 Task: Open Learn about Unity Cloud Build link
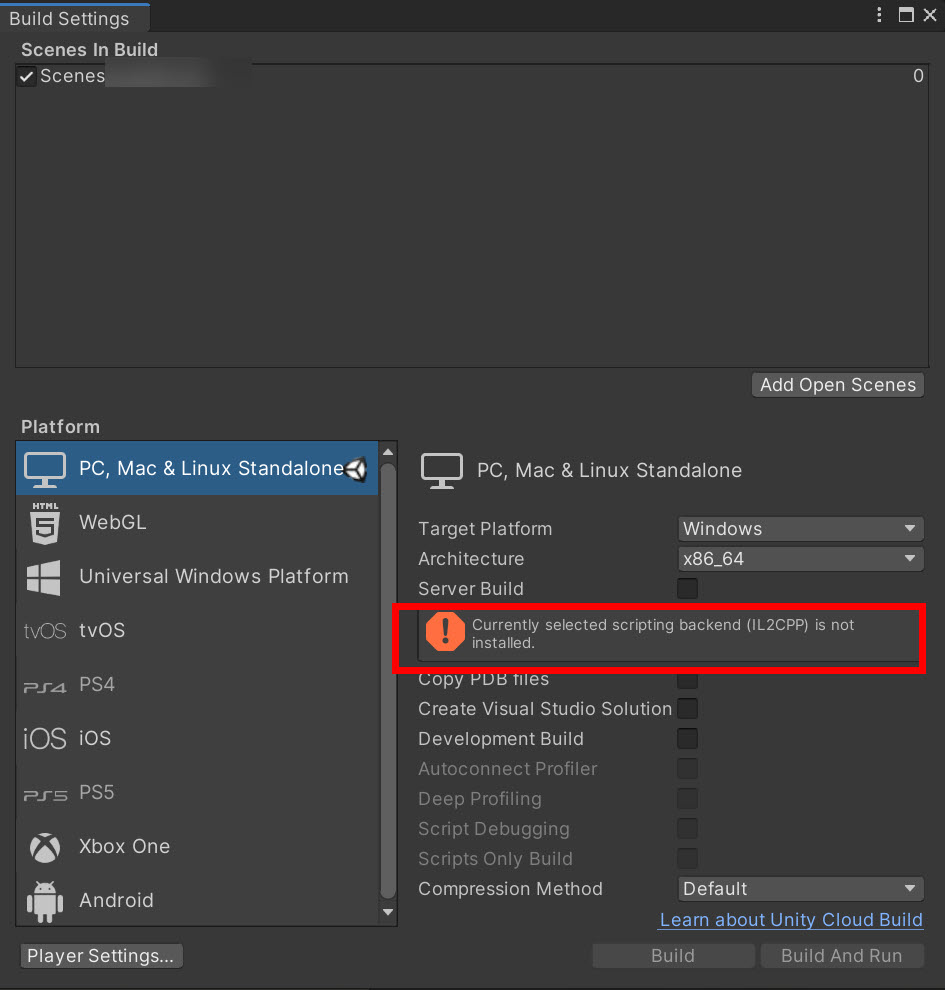point(792,920)
